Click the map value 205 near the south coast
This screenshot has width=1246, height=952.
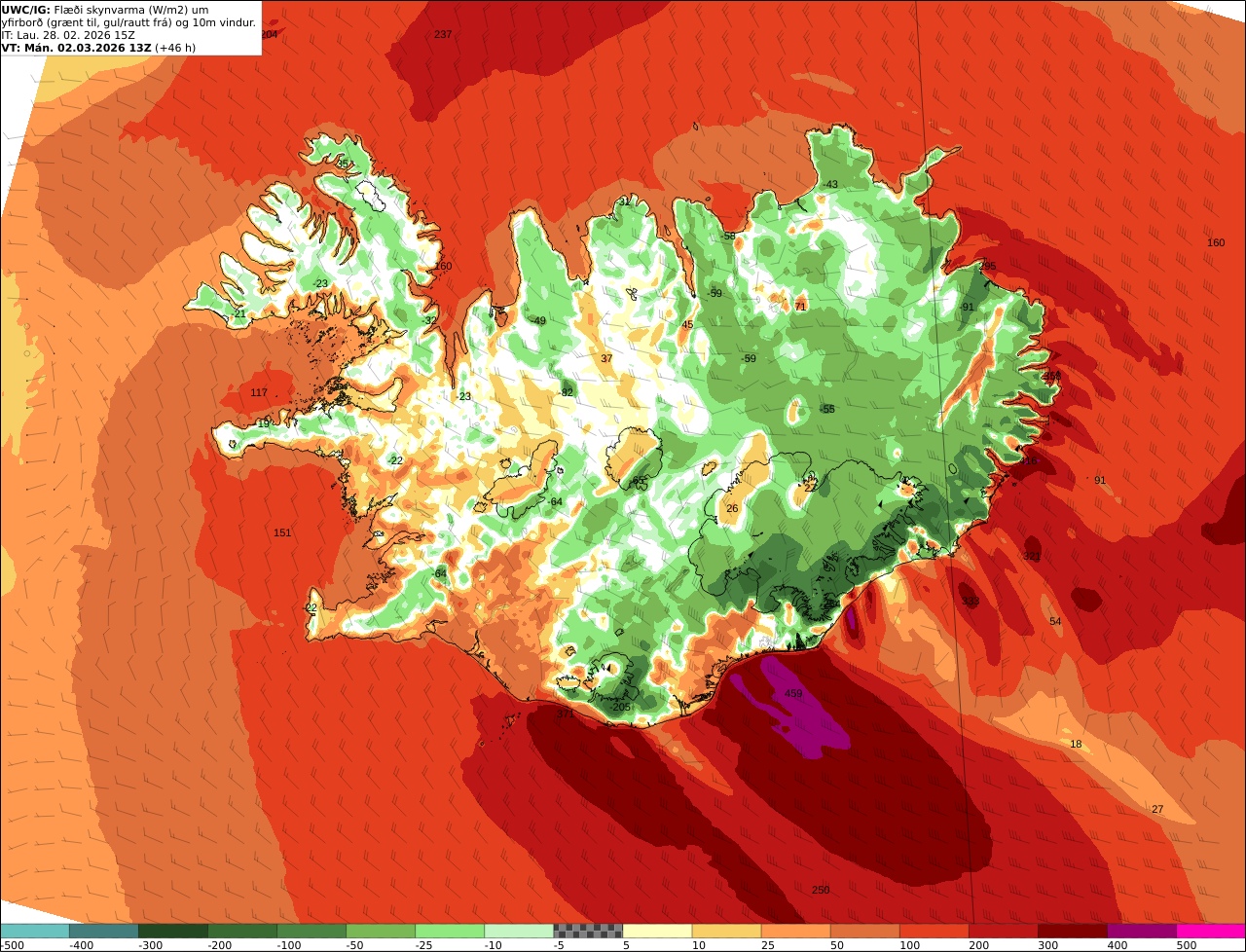point(622,708)
